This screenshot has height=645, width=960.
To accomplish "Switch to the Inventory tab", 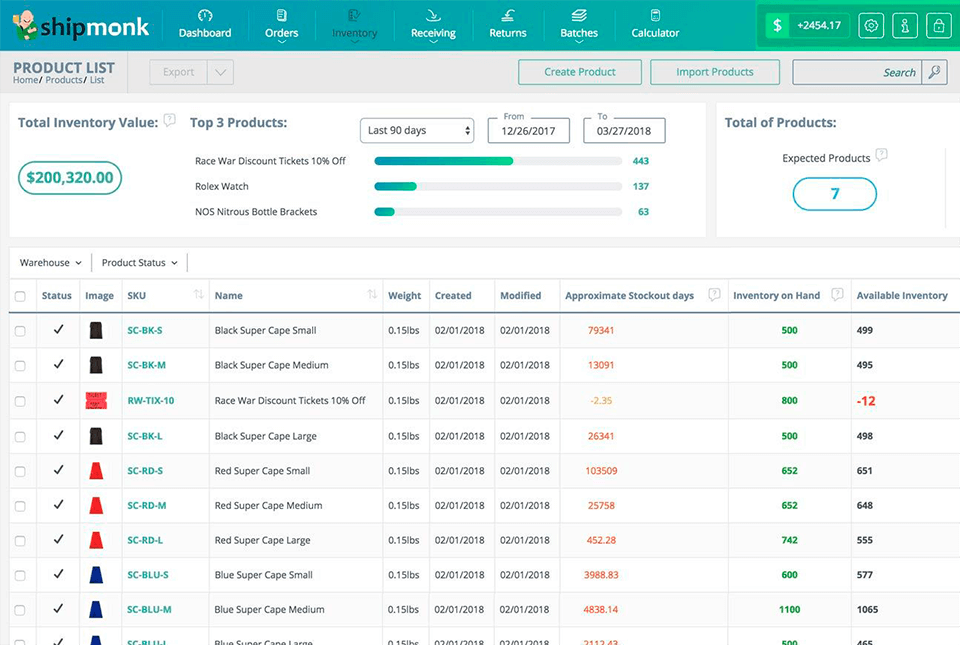I will pos(354,25).
